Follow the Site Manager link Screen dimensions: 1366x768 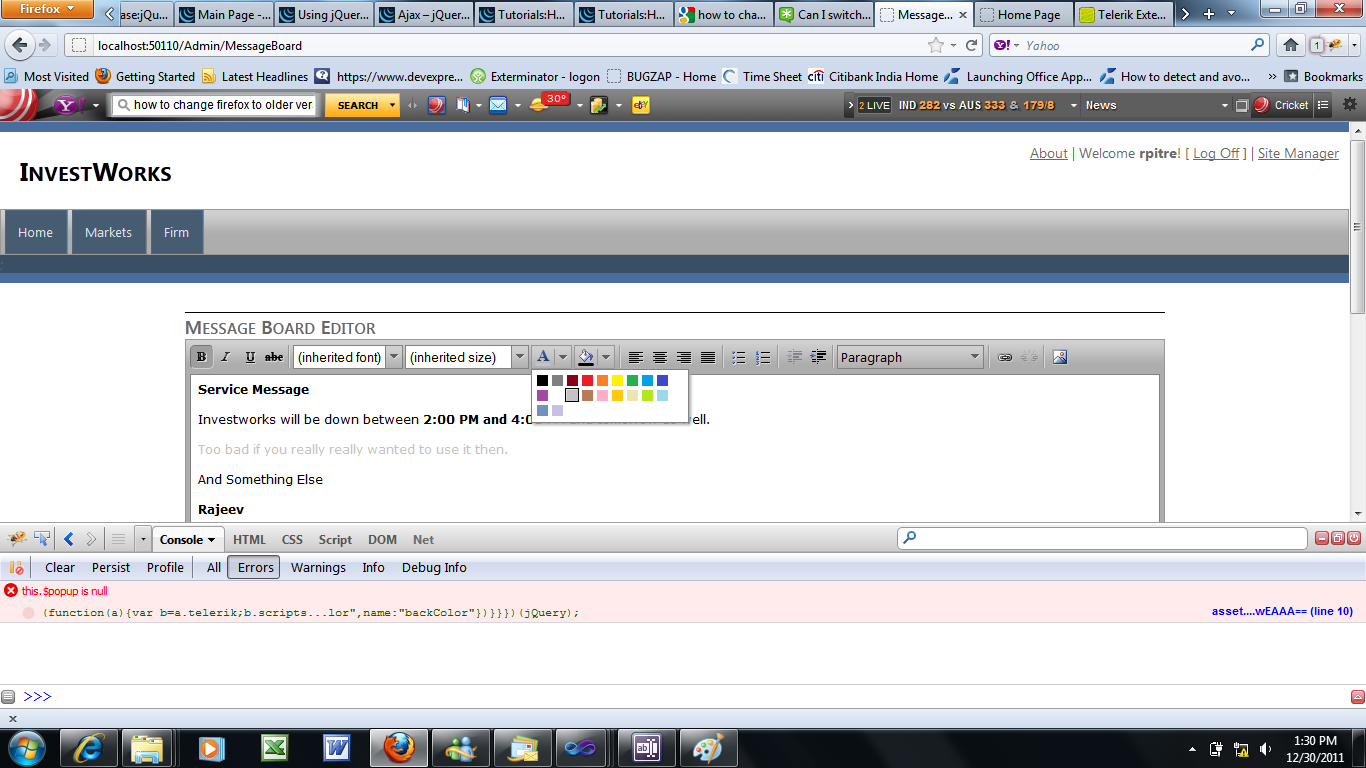click(x=1298, y=153)
